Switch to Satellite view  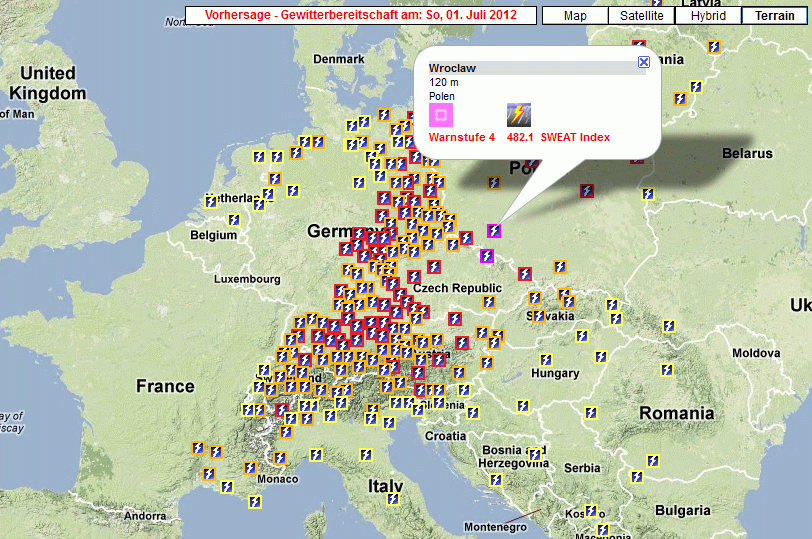click(642, 16)
